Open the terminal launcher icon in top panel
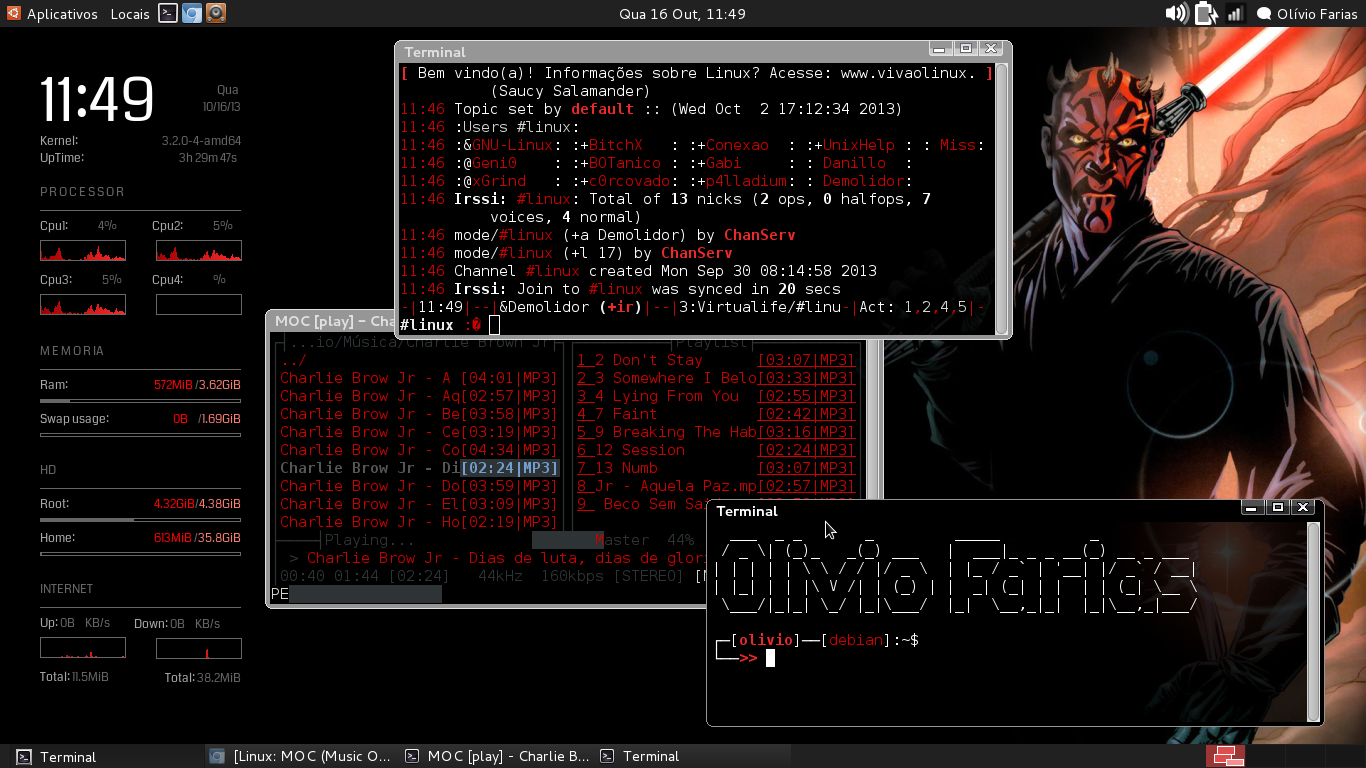The height and width of the screenshot is (768, 1366). tap(168, 13)
